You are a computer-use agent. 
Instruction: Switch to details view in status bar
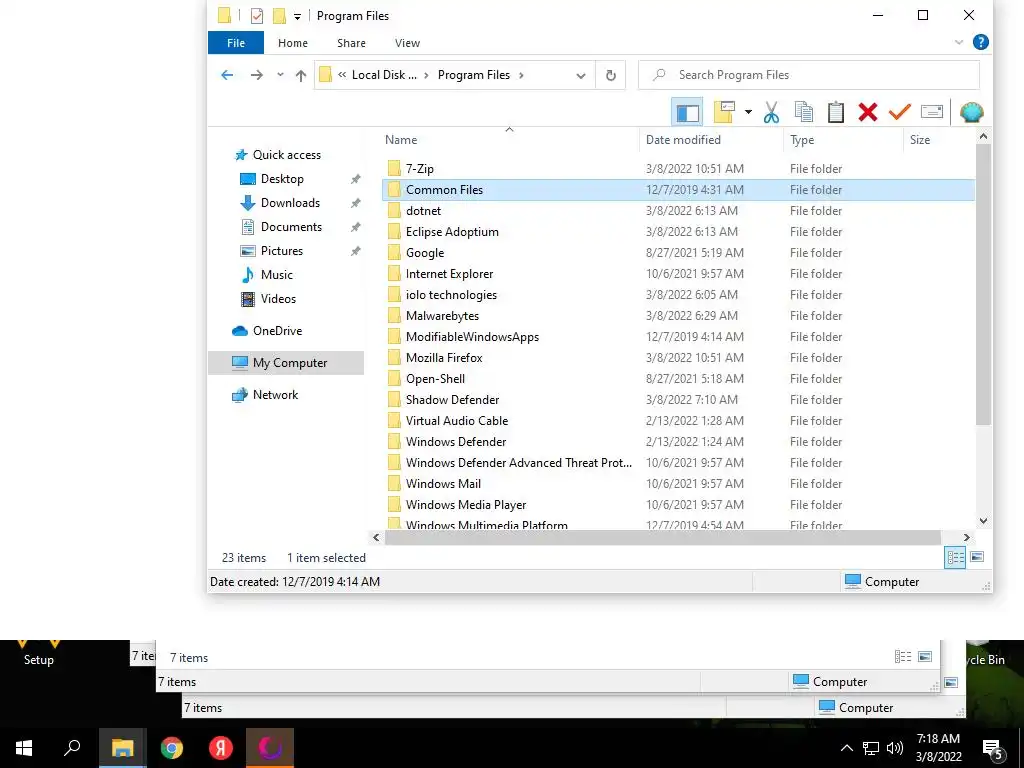coord(955,558)
